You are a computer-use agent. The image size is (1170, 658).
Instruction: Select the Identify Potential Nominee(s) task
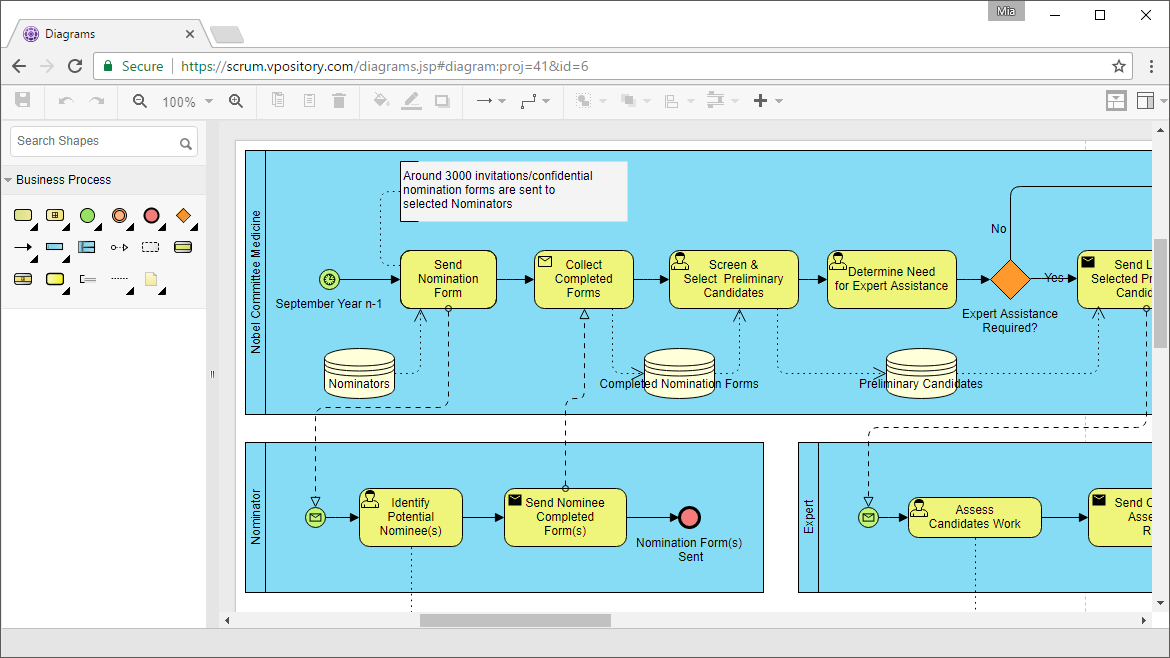click(x=411, y=517)
